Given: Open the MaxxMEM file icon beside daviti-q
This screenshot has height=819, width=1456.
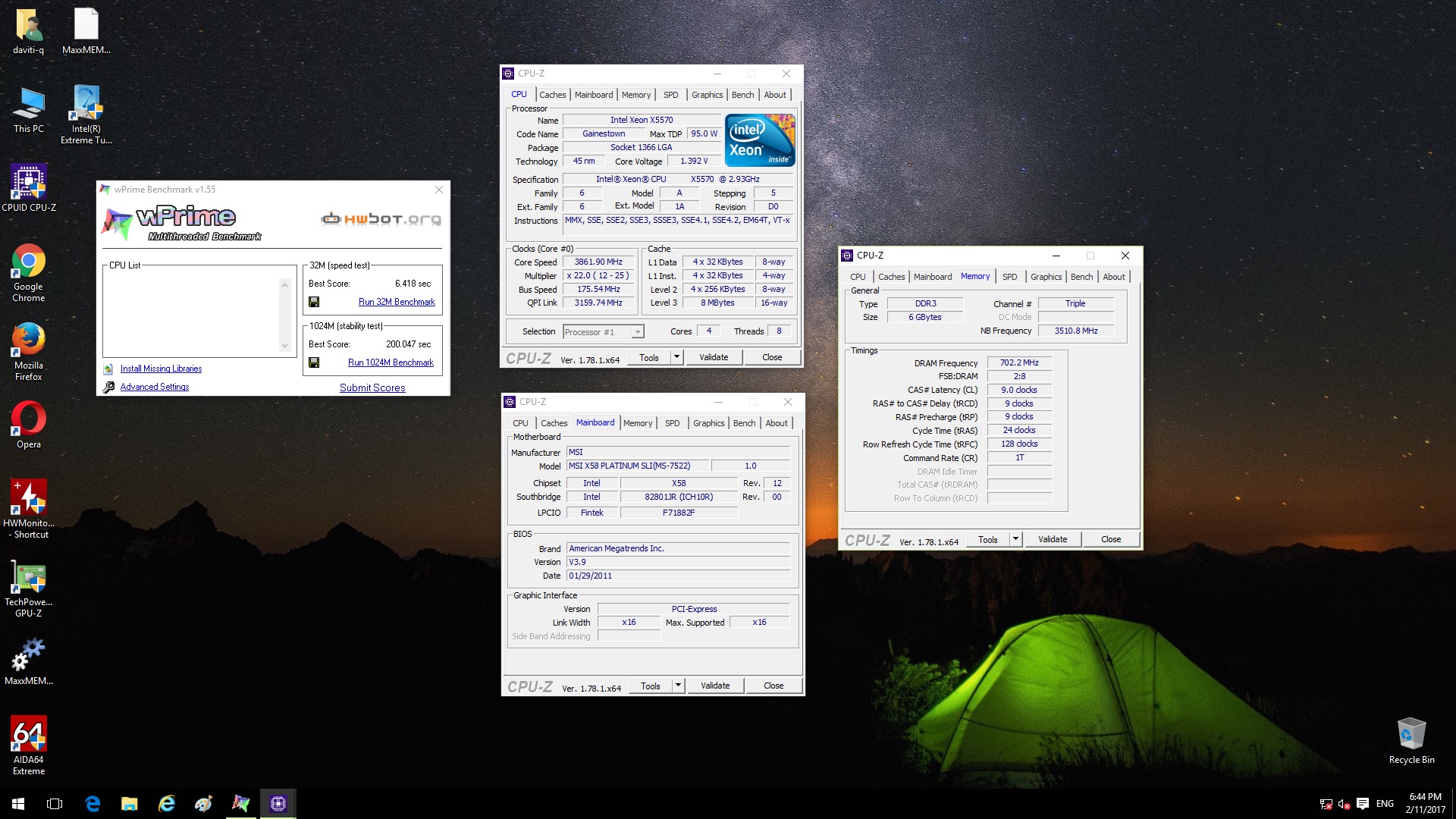Looking at the screenshot, I should [x=86, y=32].
